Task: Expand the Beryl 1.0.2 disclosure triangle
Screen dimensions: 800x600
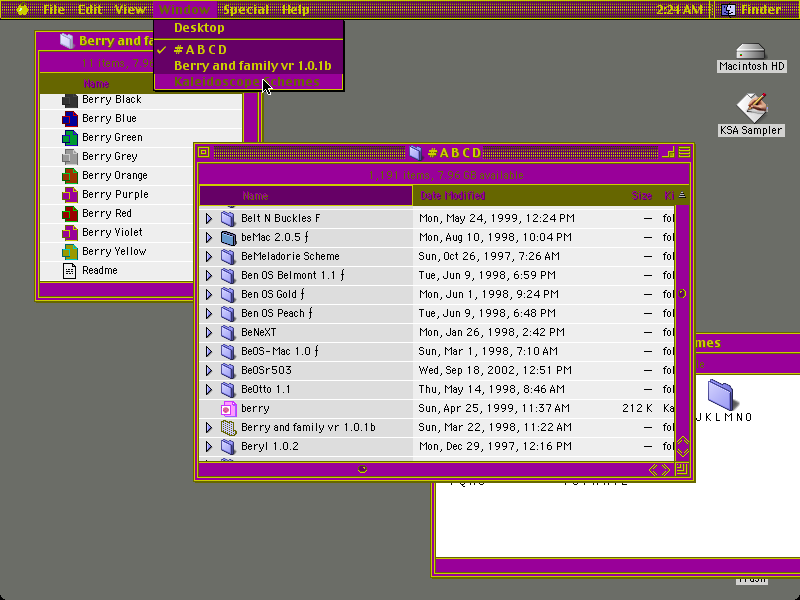Action: [x=209, y=446]
